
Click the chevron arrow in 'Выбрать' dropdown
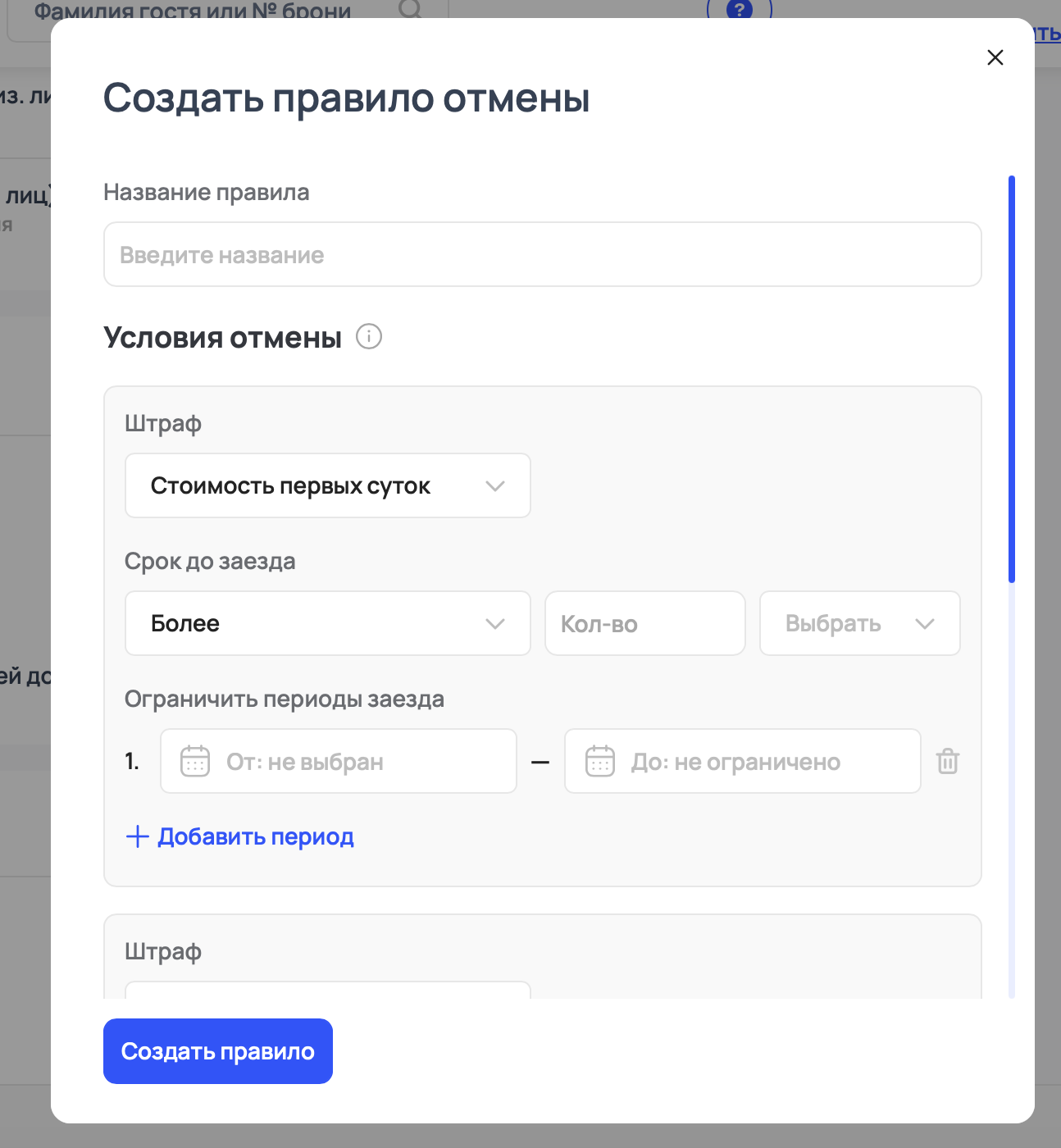pyautogui.click(x=925, y=624)
